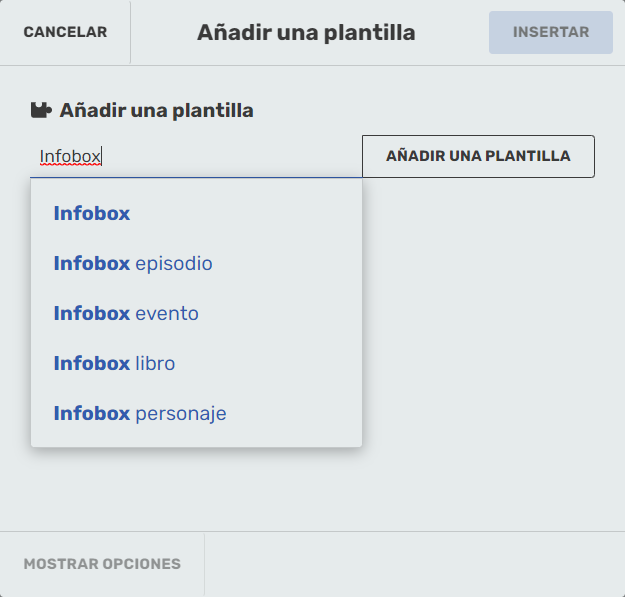The height and width of the screenshot is (597, 625).
Task: Pick the Infobox evento suggestion
Action: 126,314
